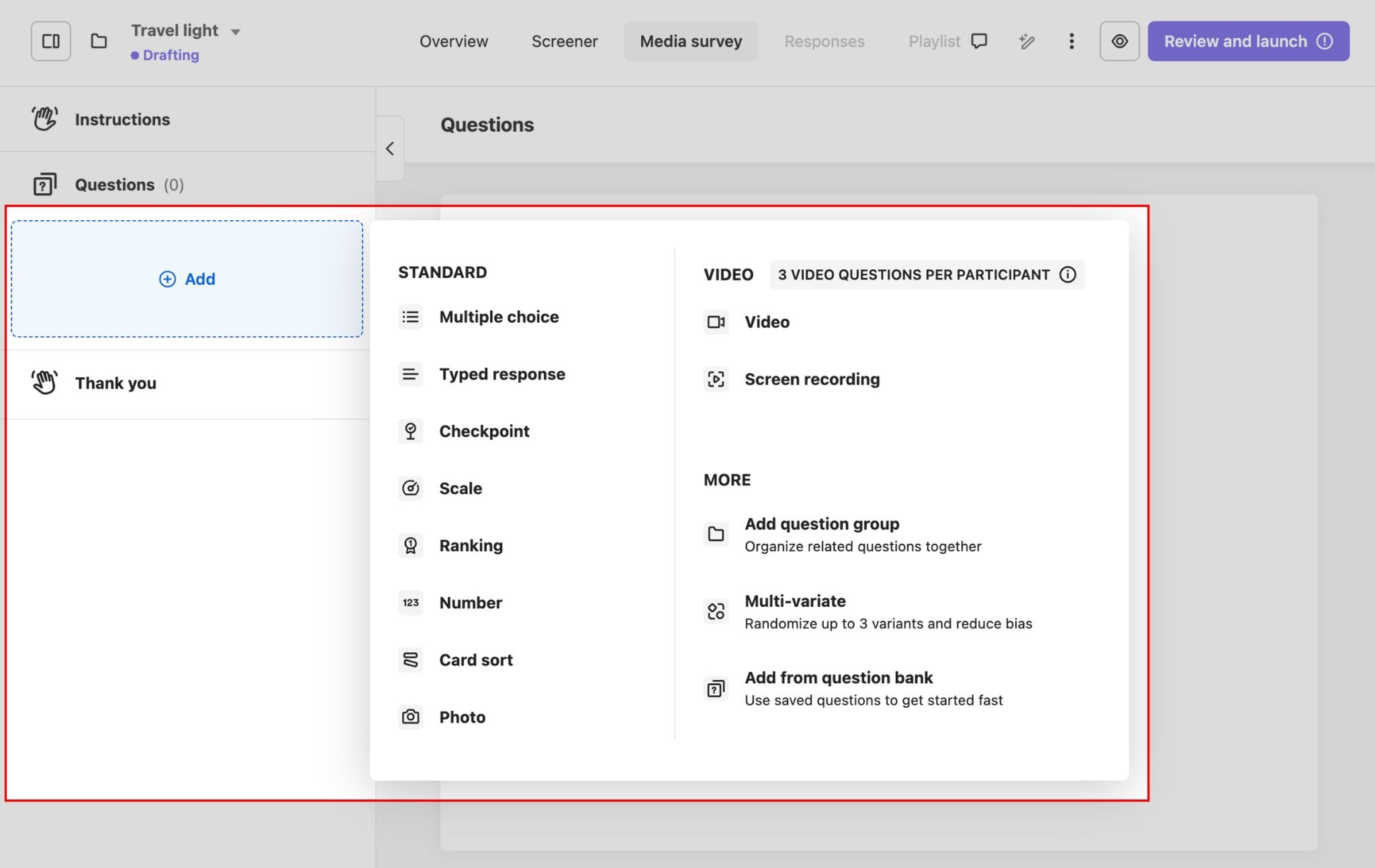Open the three-dot more options menu
The height and width of the screenshot is (868, 1375).
click(x=1072, y=41)
